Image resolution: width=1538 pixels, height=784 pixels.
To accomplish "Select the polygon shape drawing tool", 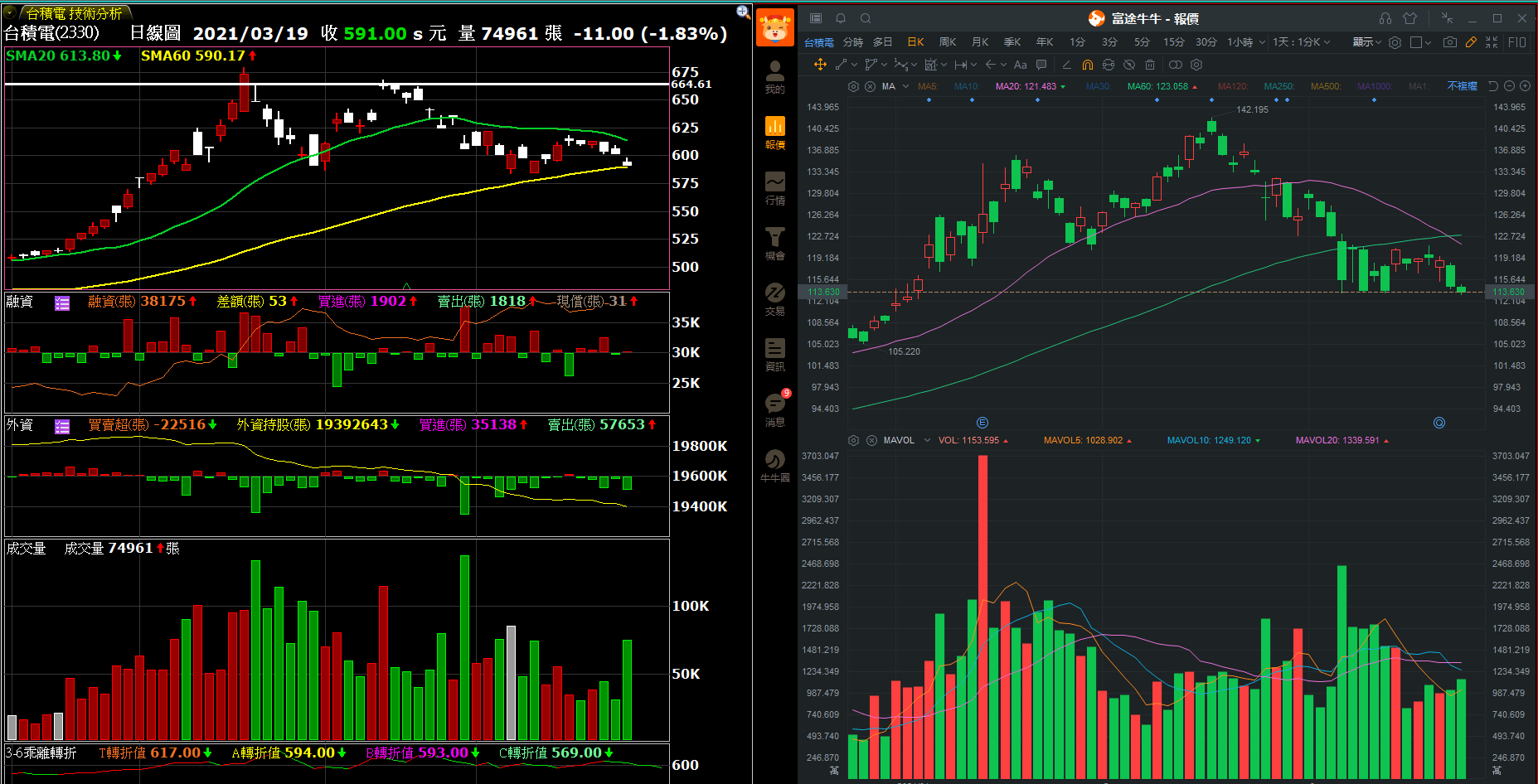I will (x=871, y=65).
